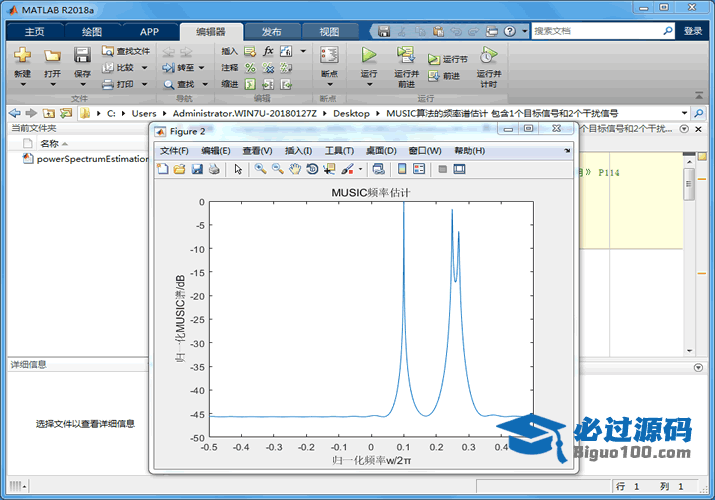Click the Run Section (运行节) button
Viewport: 715px width, 500px height.
(x=447, y=59)
